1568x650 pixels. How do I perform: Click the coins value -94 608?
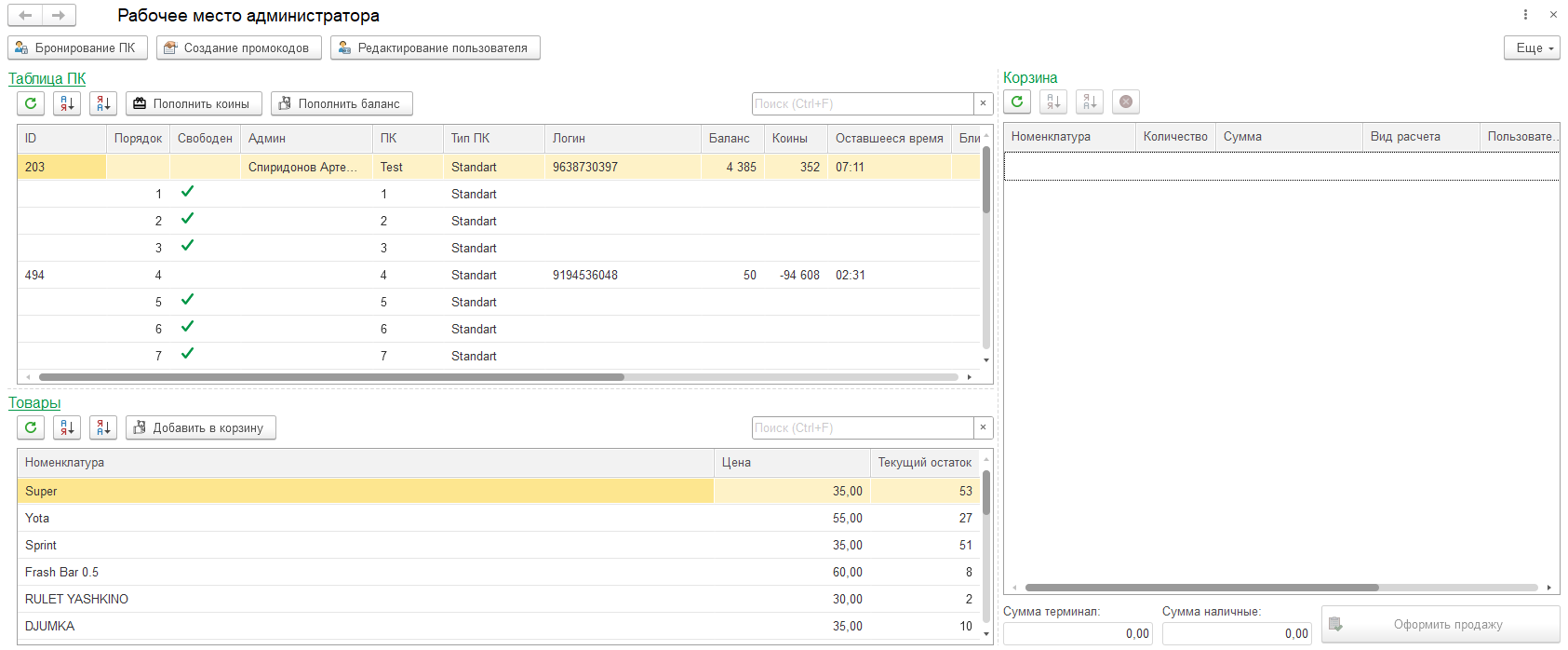(799, 275)
